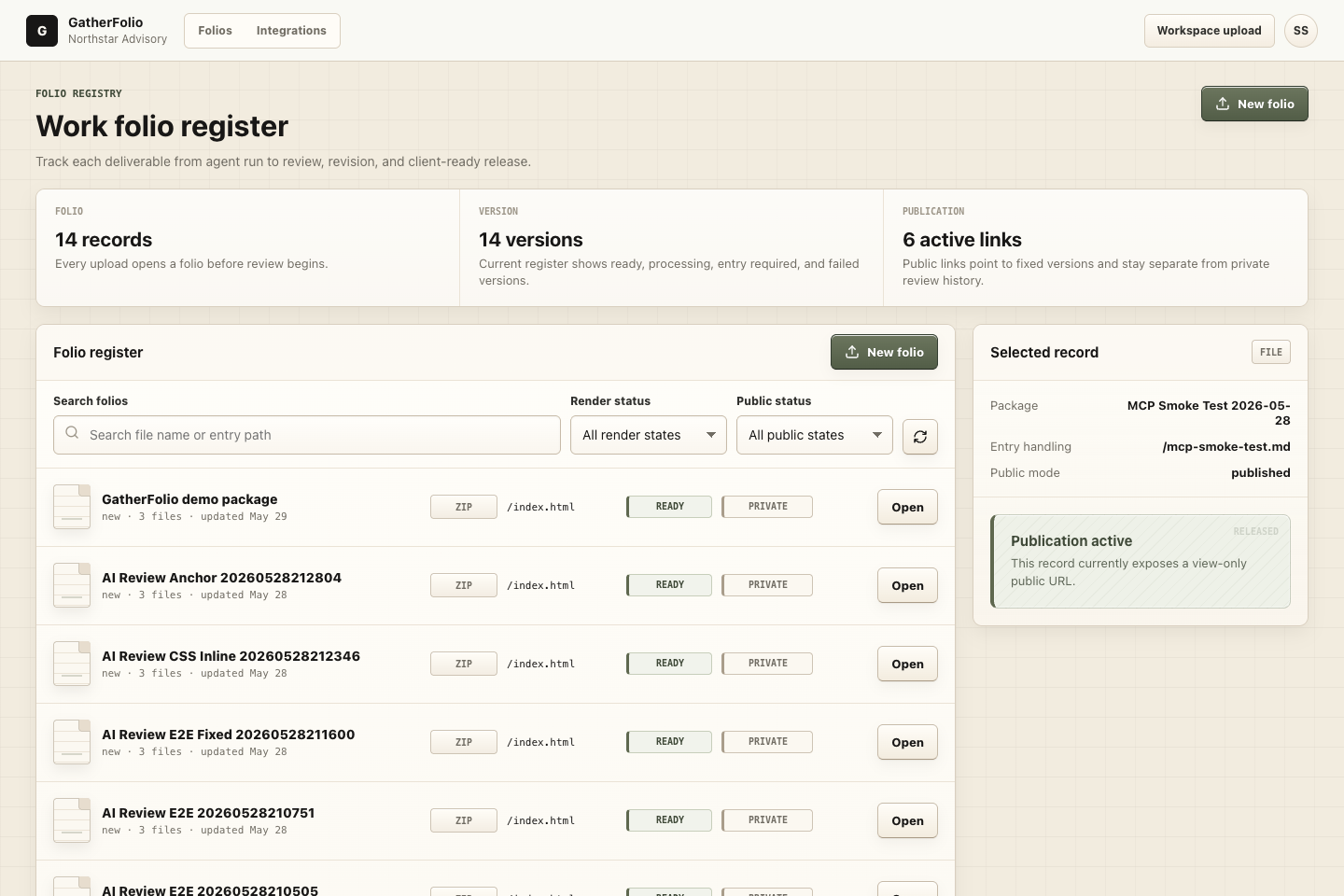Viewport: 1344px width, 896px height.
Task: Open the AI Review CSS Inline 20260528212346 record
Action: point(907,664)
